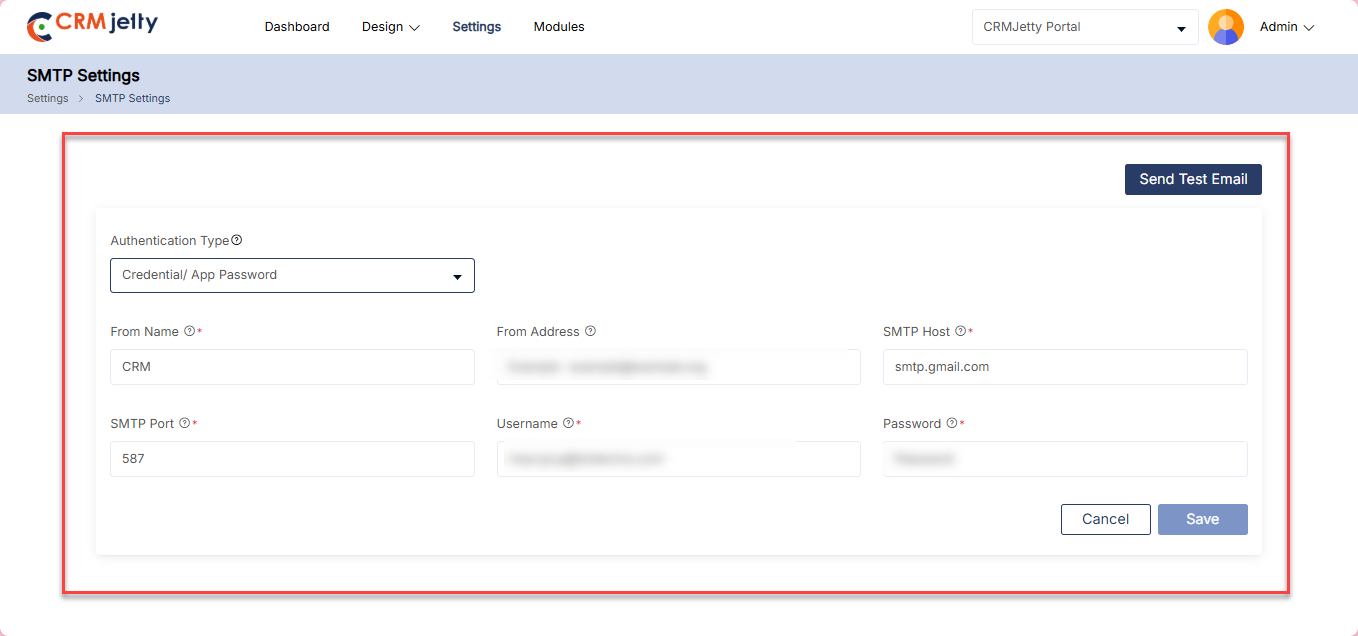Click help icon next to Password

click(x=951, y=423)
